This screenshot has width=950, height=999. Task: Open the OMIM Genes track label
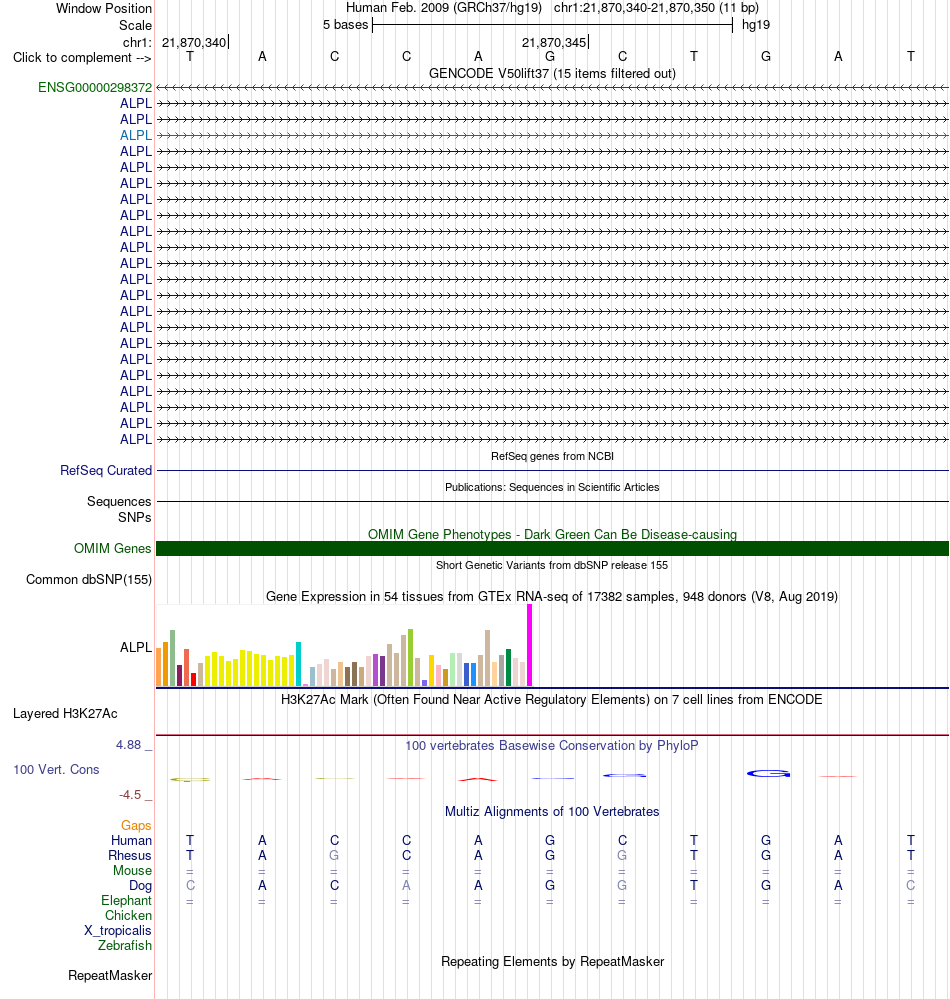tap(113, 549)
